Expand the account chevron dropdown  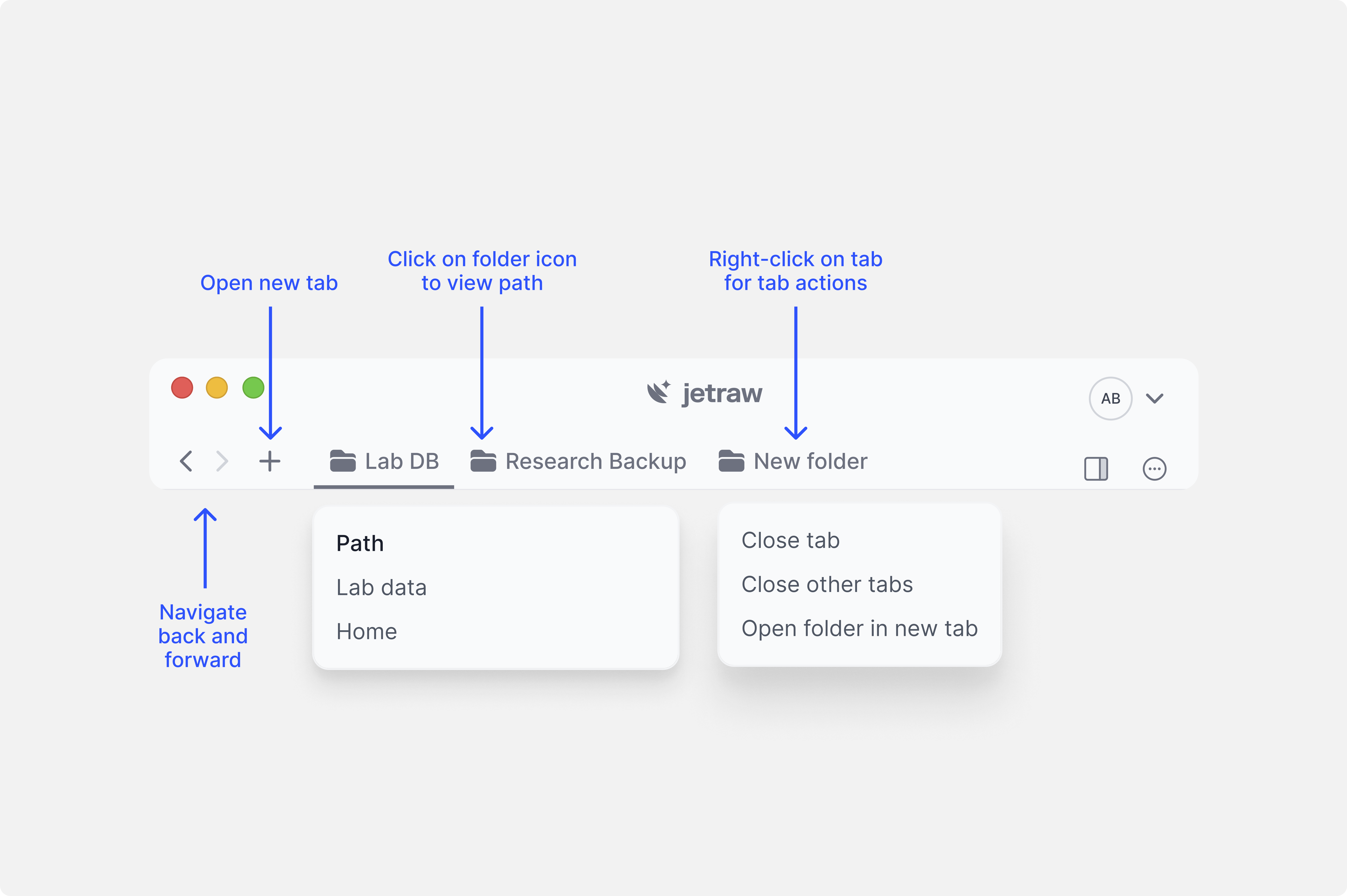click(x=1155, y=398)
